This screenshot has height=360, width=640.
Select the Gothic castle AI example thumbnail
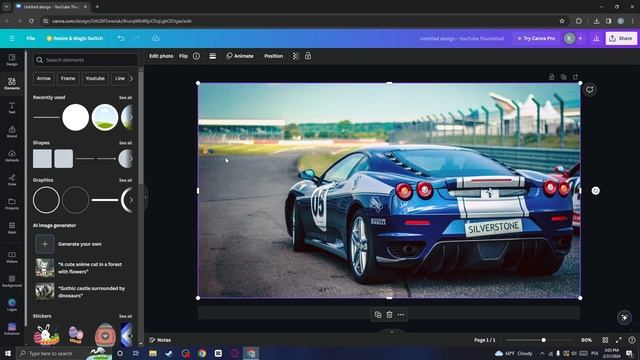click(44, 292)
